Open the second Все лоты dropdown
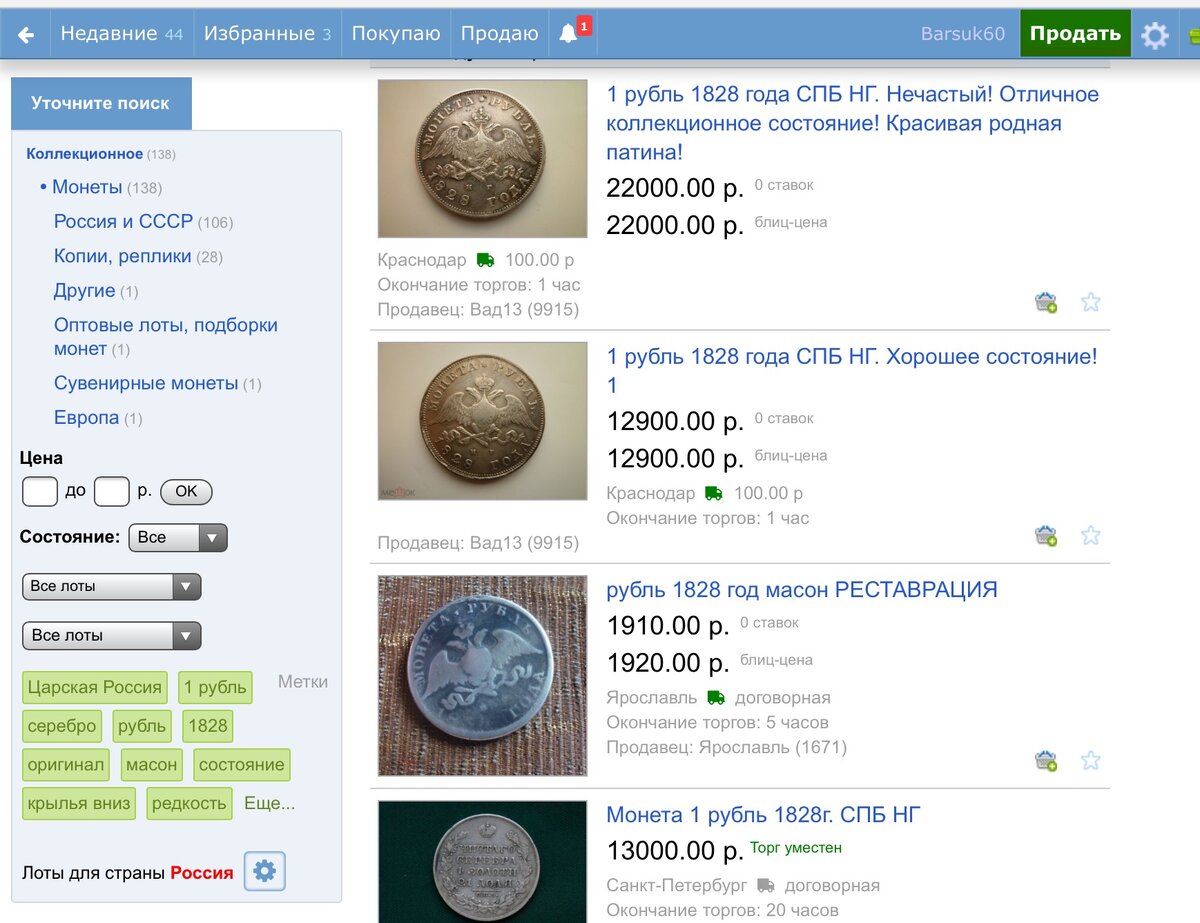The height and width of the screenshot is (923, 1200). 112,635
